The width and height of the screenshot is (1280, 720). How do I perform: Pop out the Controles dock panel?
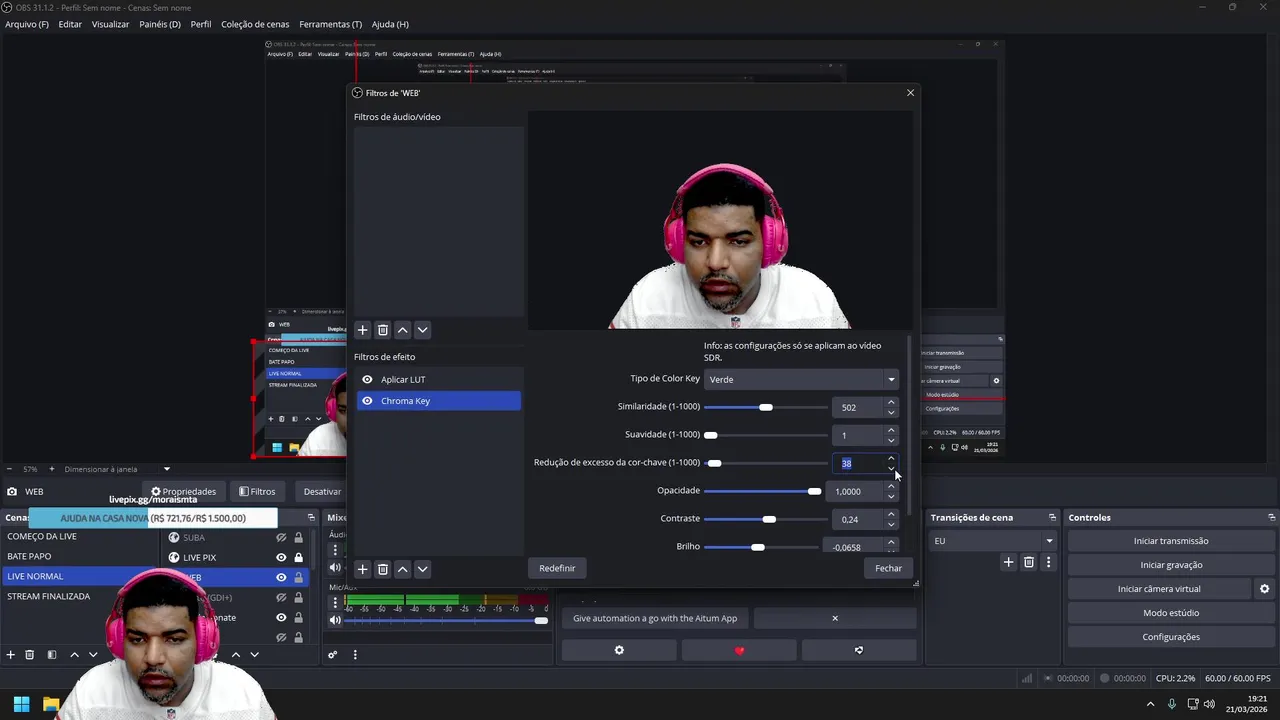click(1272, 518)
